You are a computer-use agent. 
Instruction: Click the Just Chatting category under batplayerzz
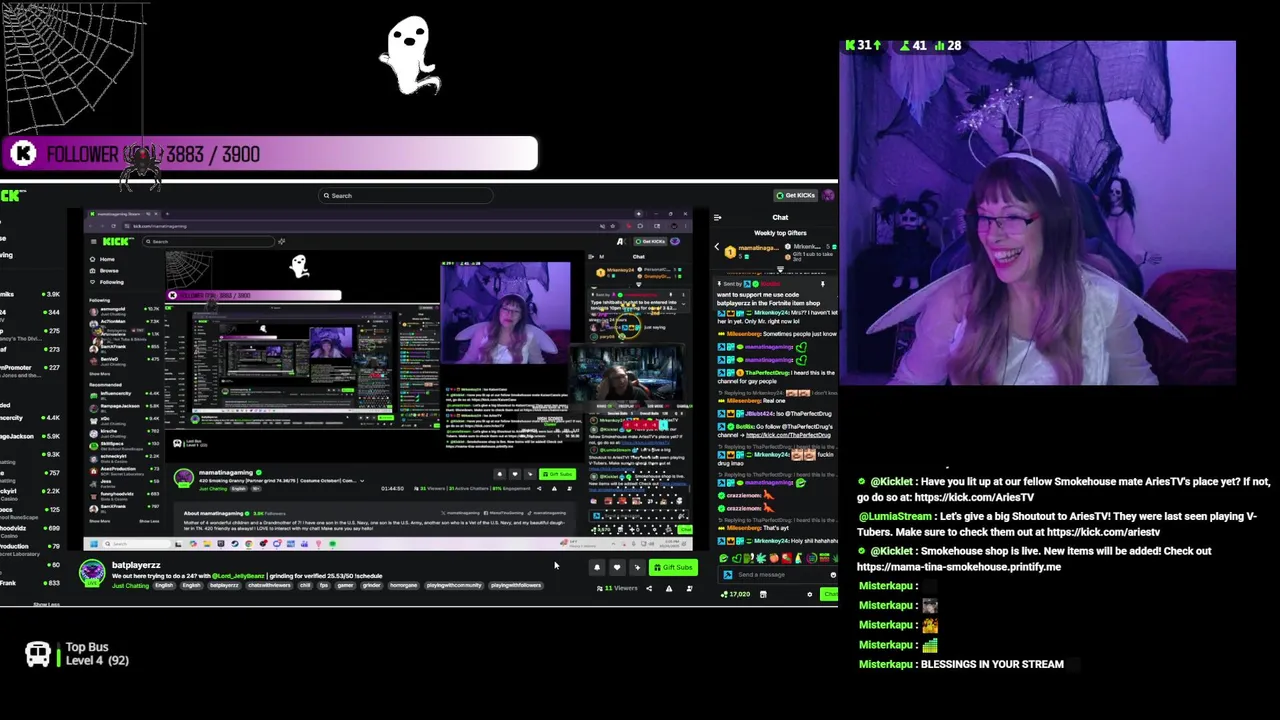[x=130, y=586]
